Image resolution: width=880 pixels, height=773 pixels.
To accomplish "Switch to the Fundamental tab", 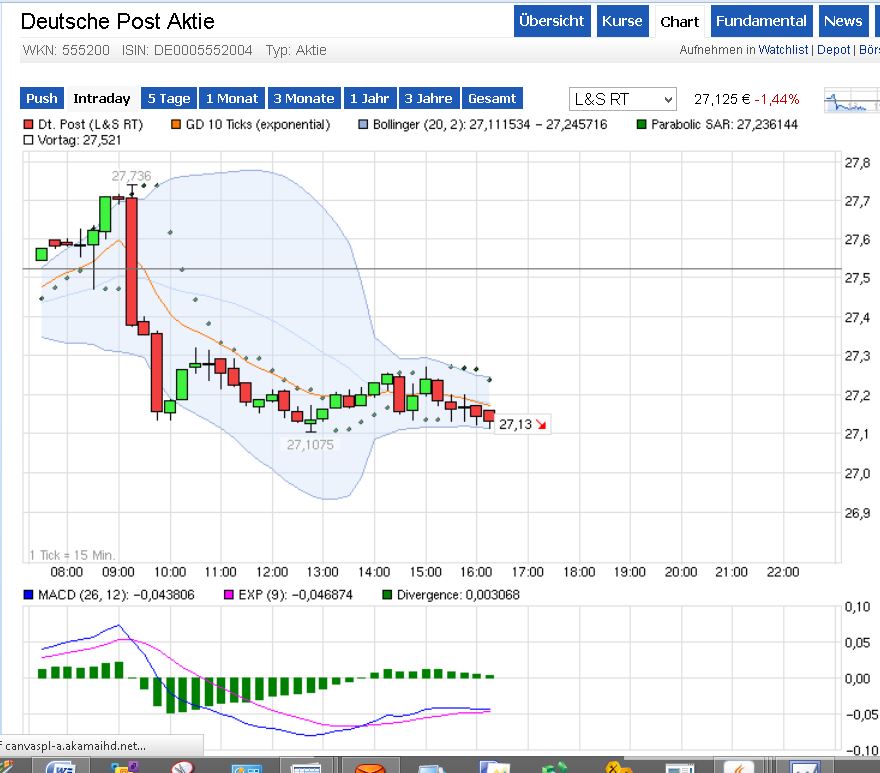I will [761, 21].
